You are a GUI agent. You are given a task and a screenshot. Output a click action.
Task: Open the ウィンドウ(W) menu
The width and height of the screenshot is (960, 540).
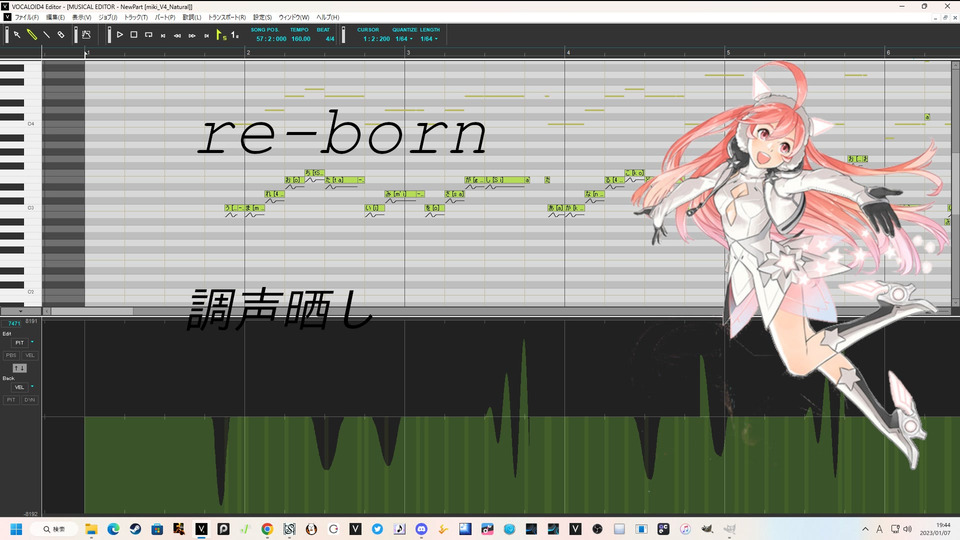coord(294,17)
